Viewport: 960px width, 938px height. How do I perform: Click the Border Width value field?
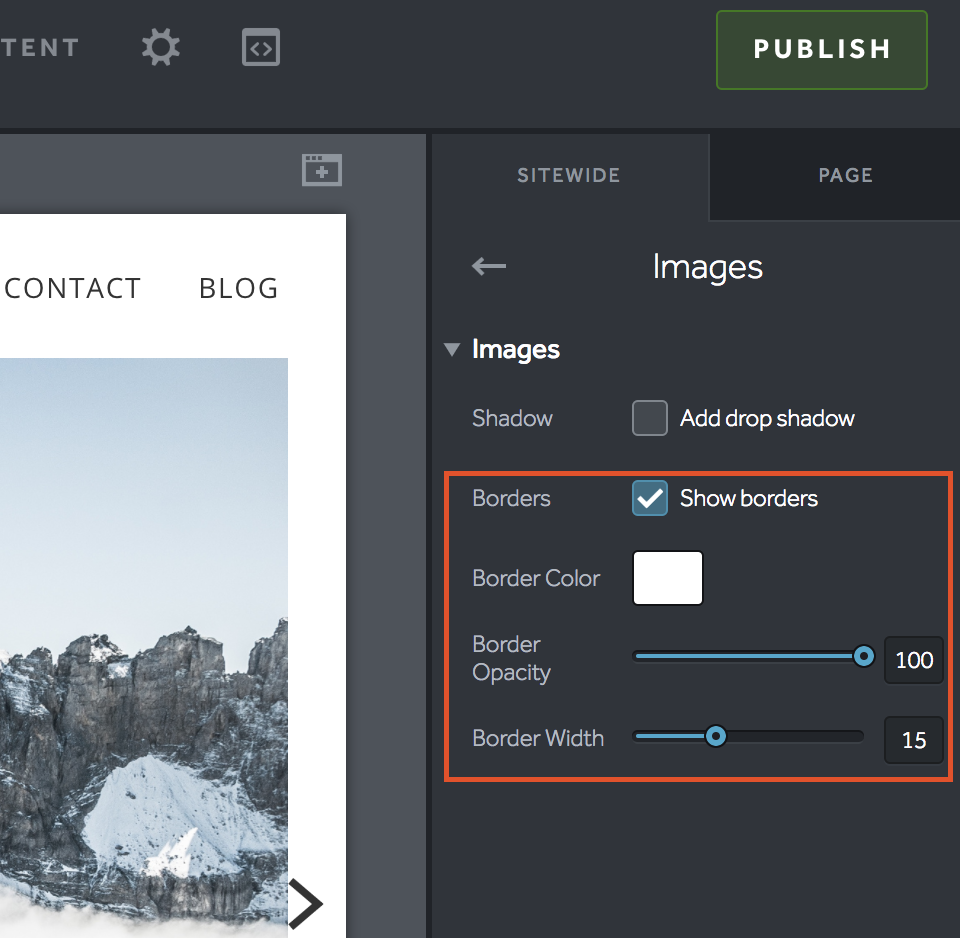[914, 740]
